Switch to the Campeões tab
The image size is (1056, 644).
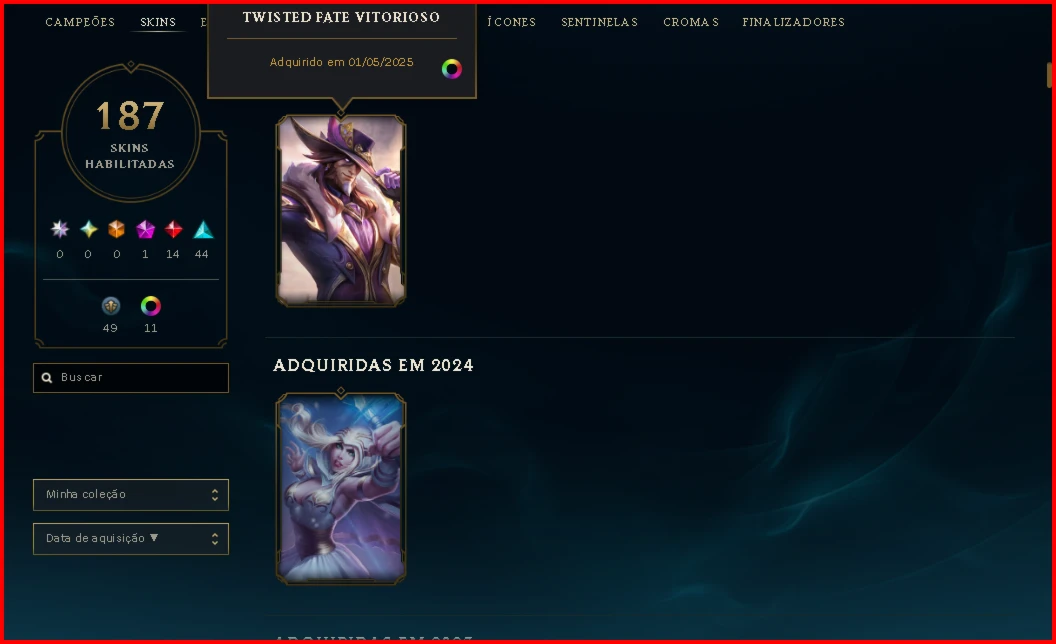80,22
